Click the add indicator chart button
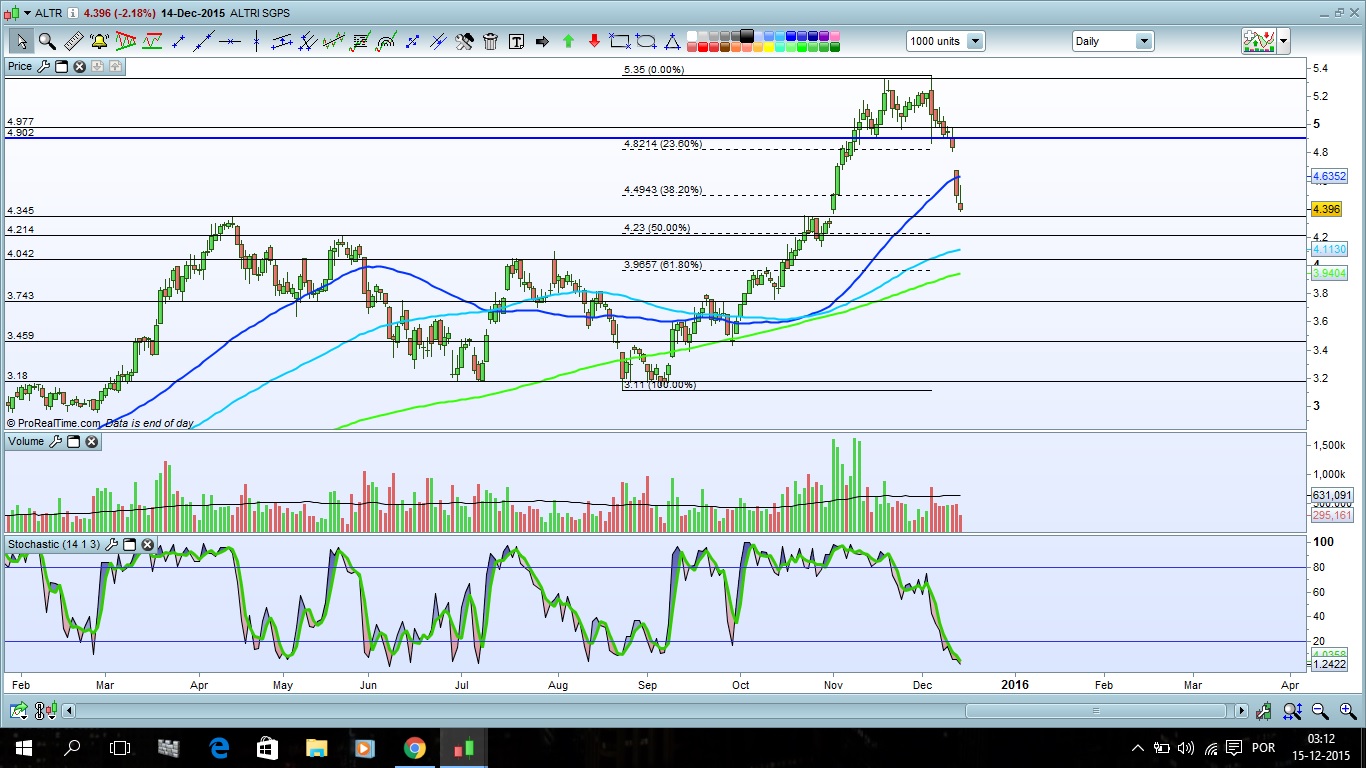This screenshot has height=768, width=1366. click(x=1258, y=41)
